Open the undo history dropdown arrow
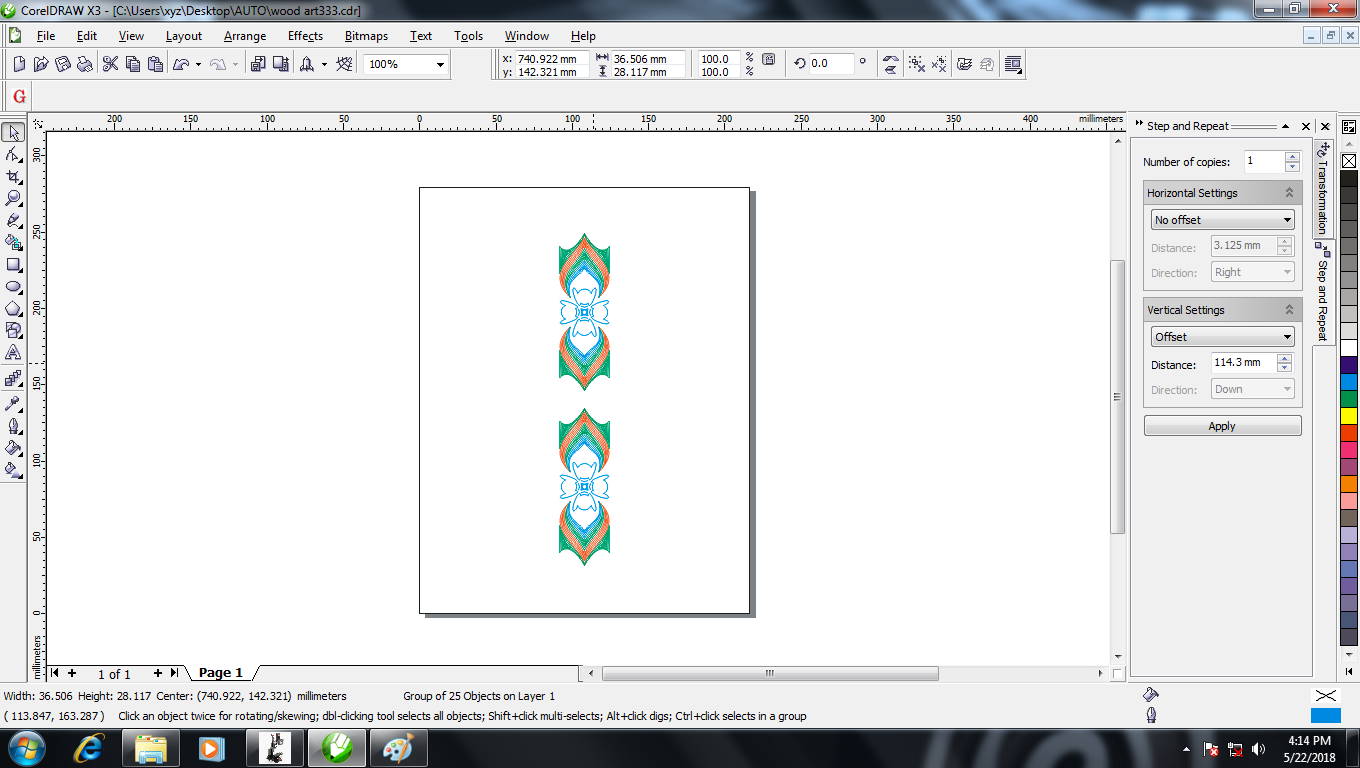1360x768 pixels. [x=198, y=64]
